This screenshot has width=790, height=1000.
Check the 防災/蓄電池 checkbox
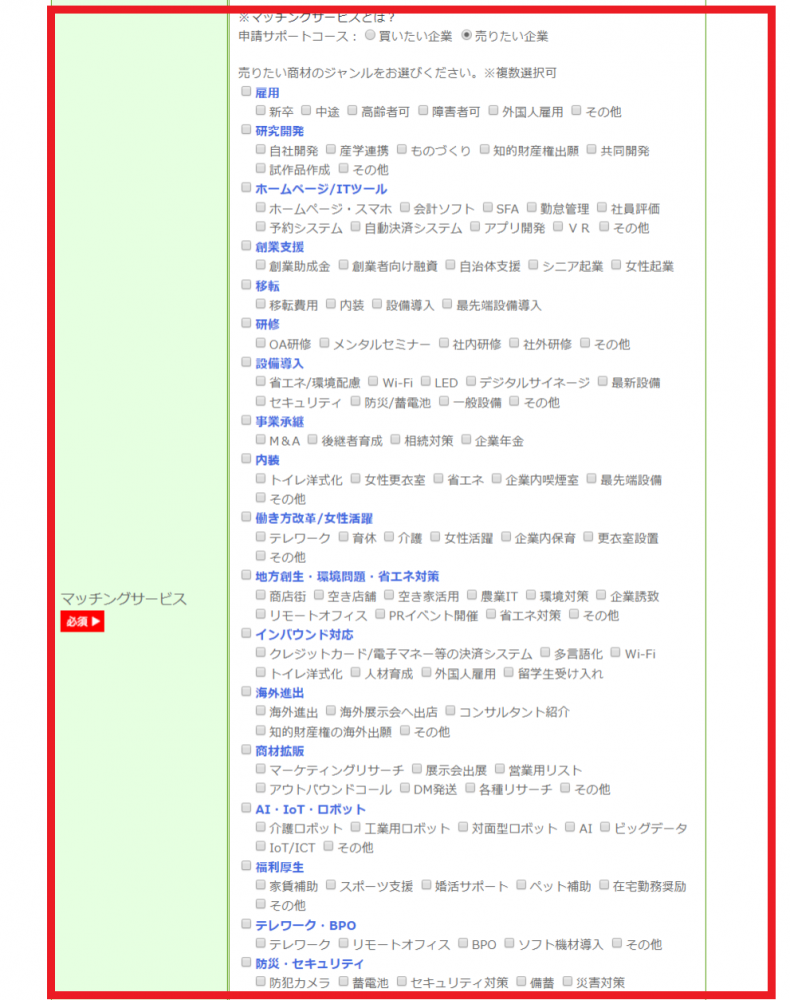355,401
